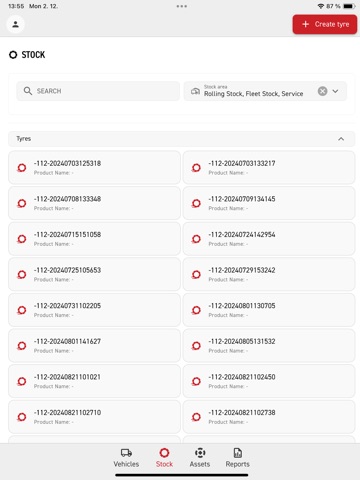Open tyre -112-20240821102450
360x480 pixels.
[x=269, y=381]
